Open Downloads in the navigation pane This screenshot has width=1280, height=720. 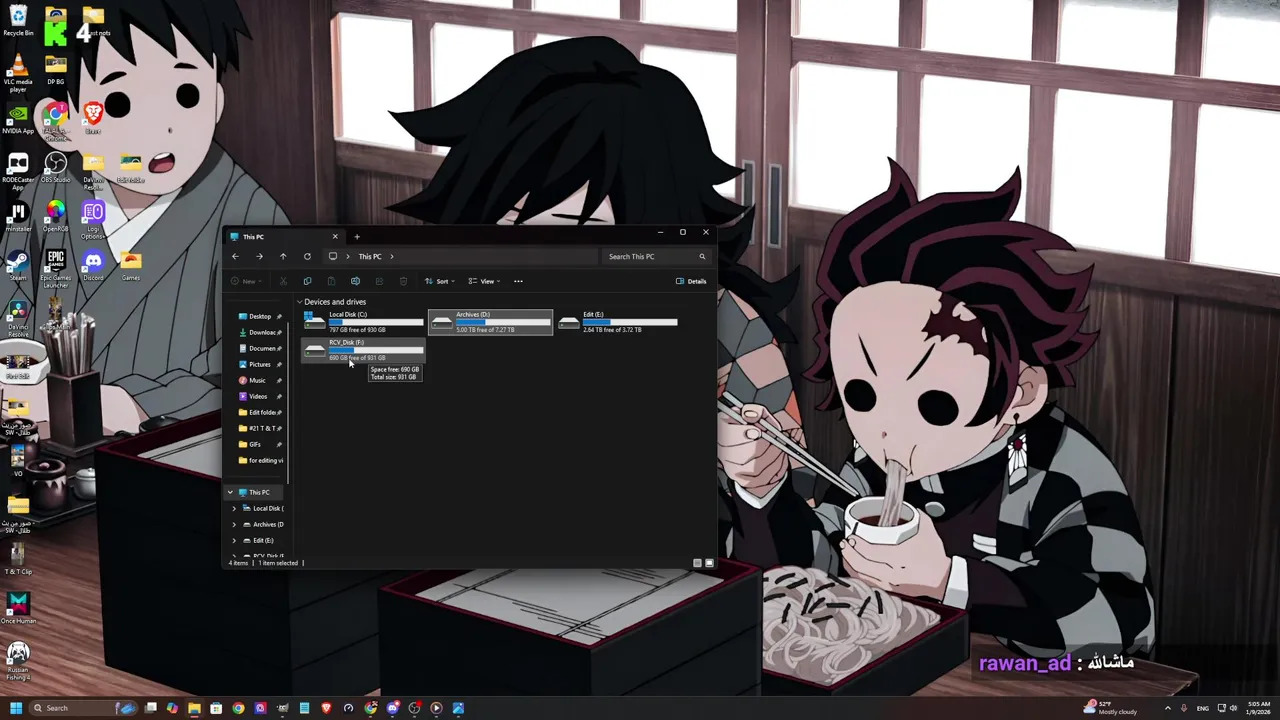(x=259, y=332)
